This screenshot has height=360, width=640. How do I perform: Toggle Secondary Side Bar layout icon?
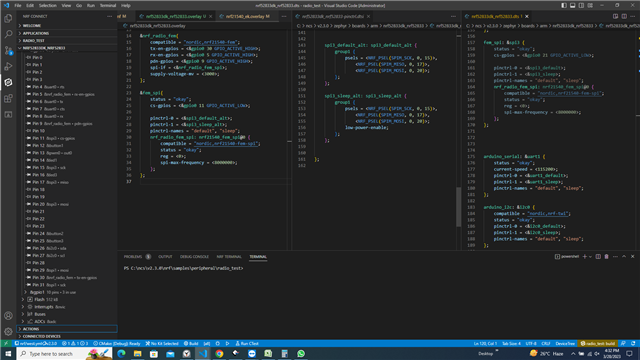click(x=581, y=5)
